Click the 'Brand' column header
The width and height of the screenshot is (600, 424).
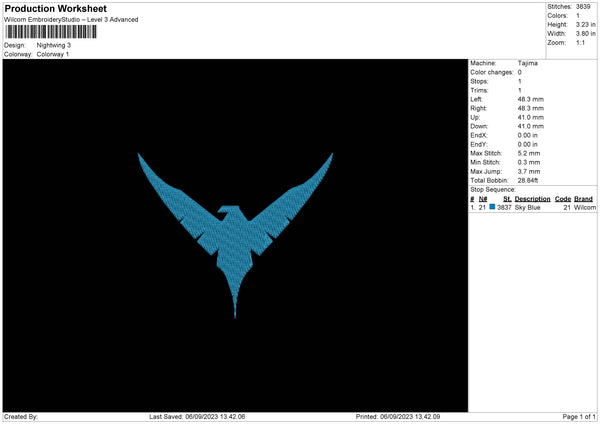(583, 199)
